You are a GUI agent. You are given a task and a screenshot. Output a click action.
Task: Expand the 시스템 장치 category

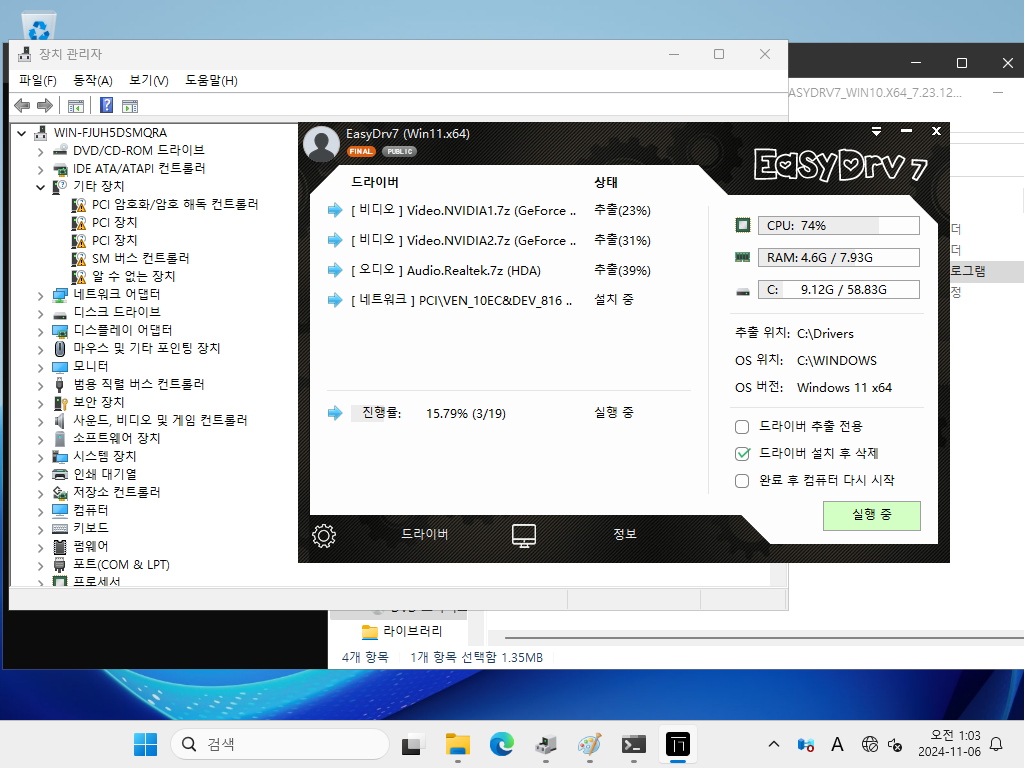[41, 458]
